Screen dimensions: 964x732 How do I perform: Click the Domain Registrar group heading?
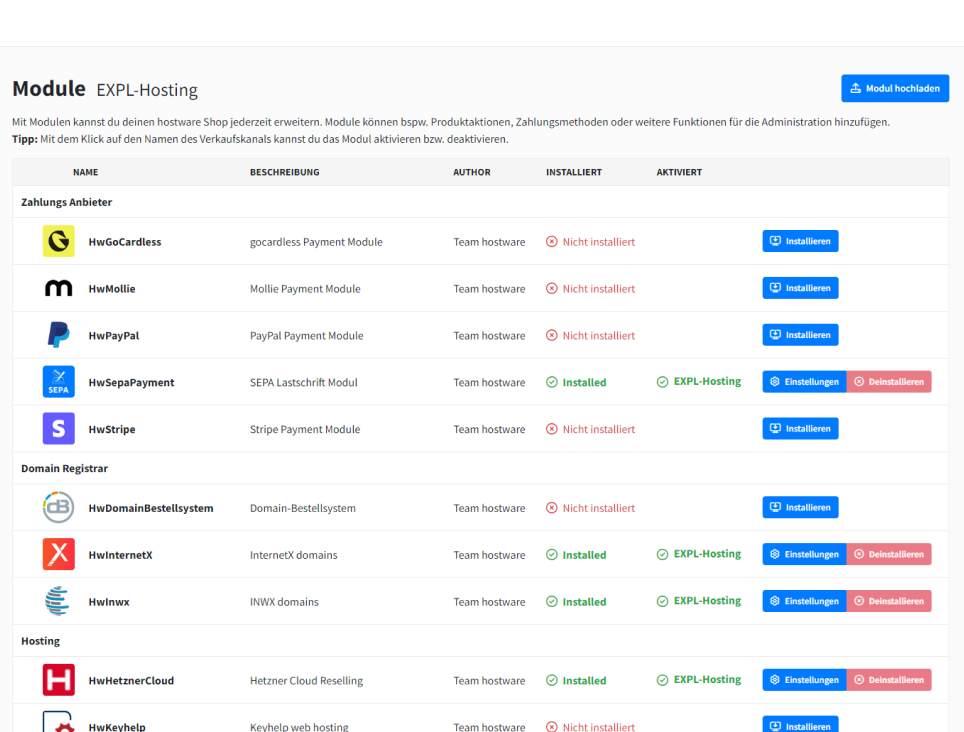tap(65, 468)
